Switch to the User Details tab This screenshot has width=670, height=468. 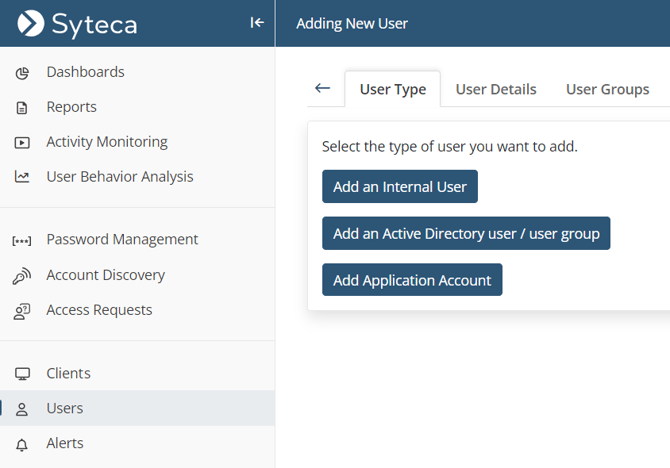[x=496, y=89]
